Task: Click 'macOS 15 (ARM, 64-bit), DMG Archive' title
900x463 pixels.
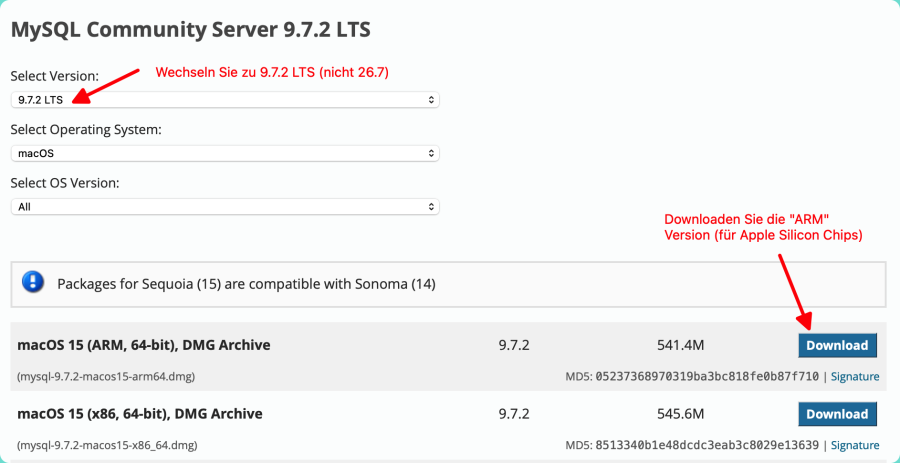Action: 144,345
